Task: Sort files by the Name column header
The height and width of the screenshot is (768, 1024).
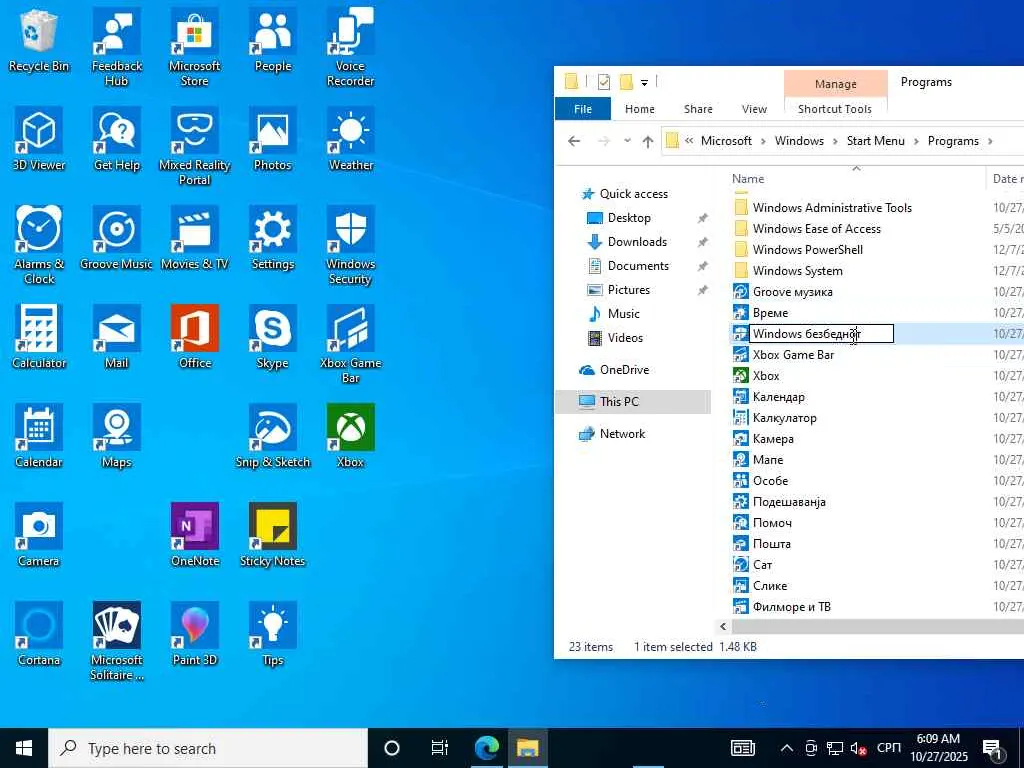Action: pyautogui.click(x=748, y=179)
